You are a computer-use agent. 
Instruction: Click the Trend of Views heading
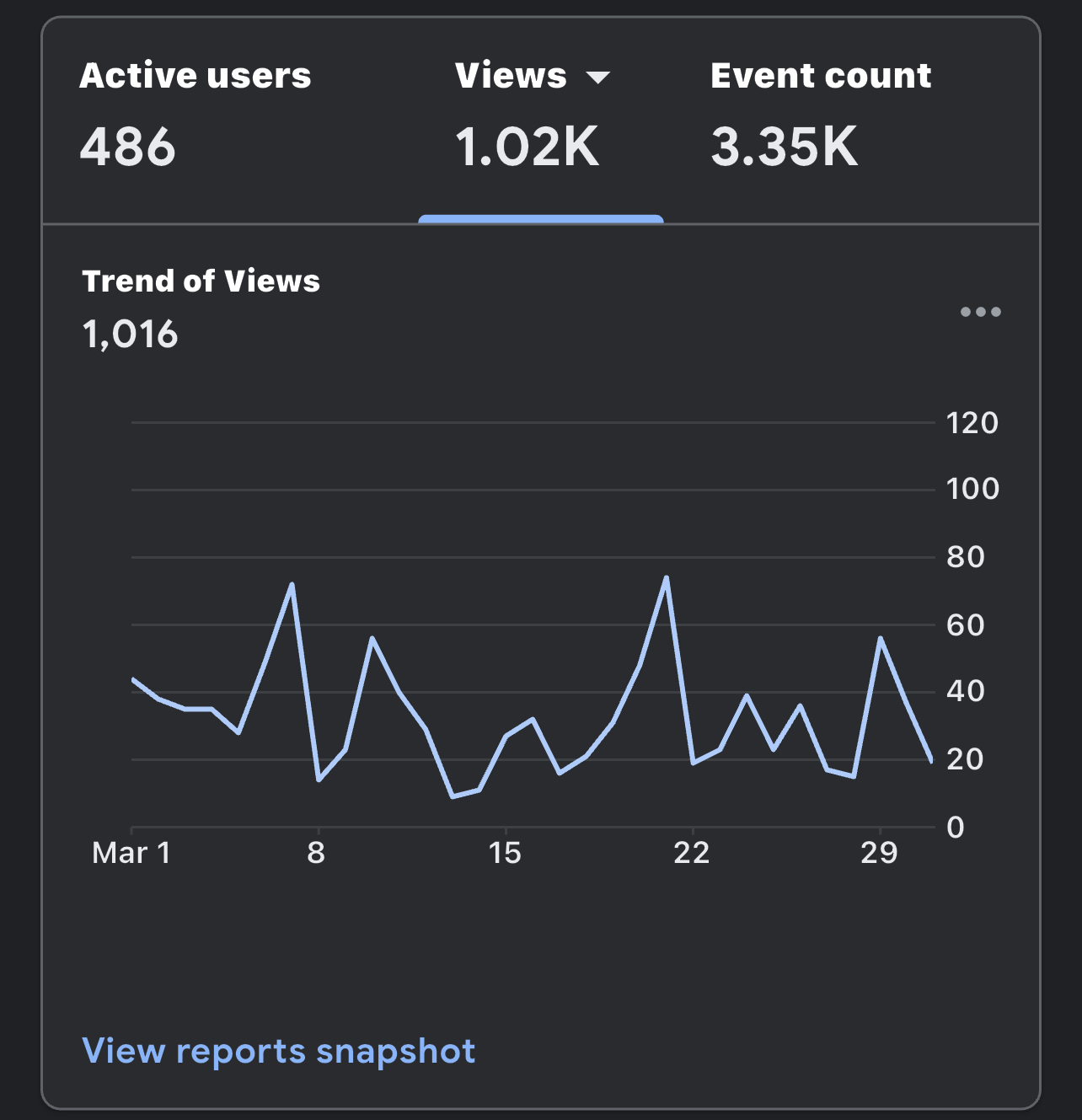point(201,281)
